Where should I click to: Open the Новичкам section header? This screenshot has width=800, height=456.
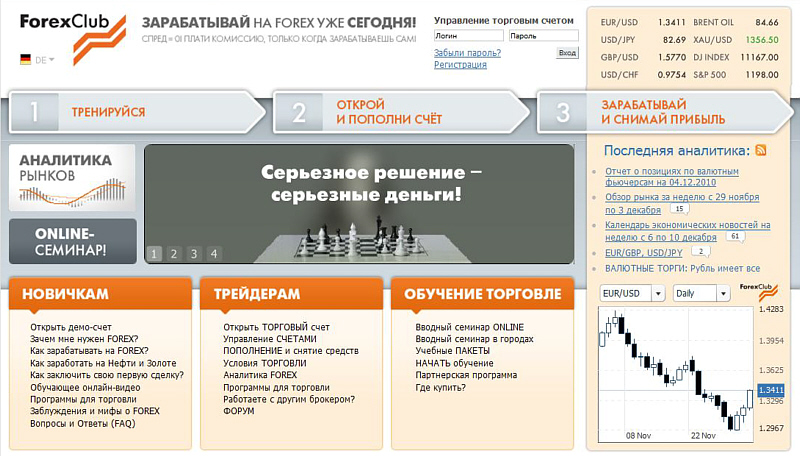click(101, 294)
